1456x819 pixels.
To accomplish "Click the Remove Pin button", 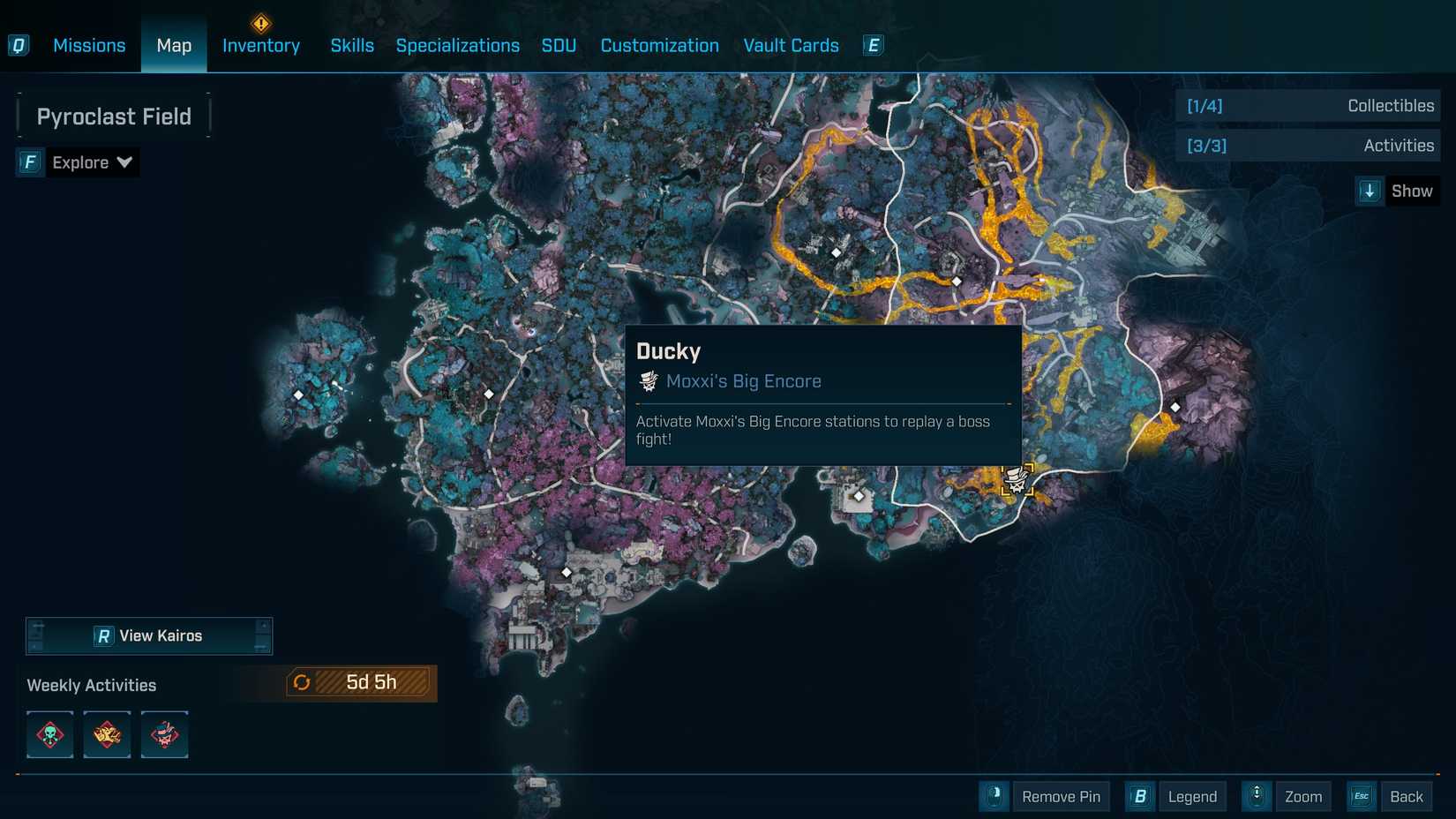I will (x=1062, y=797).
